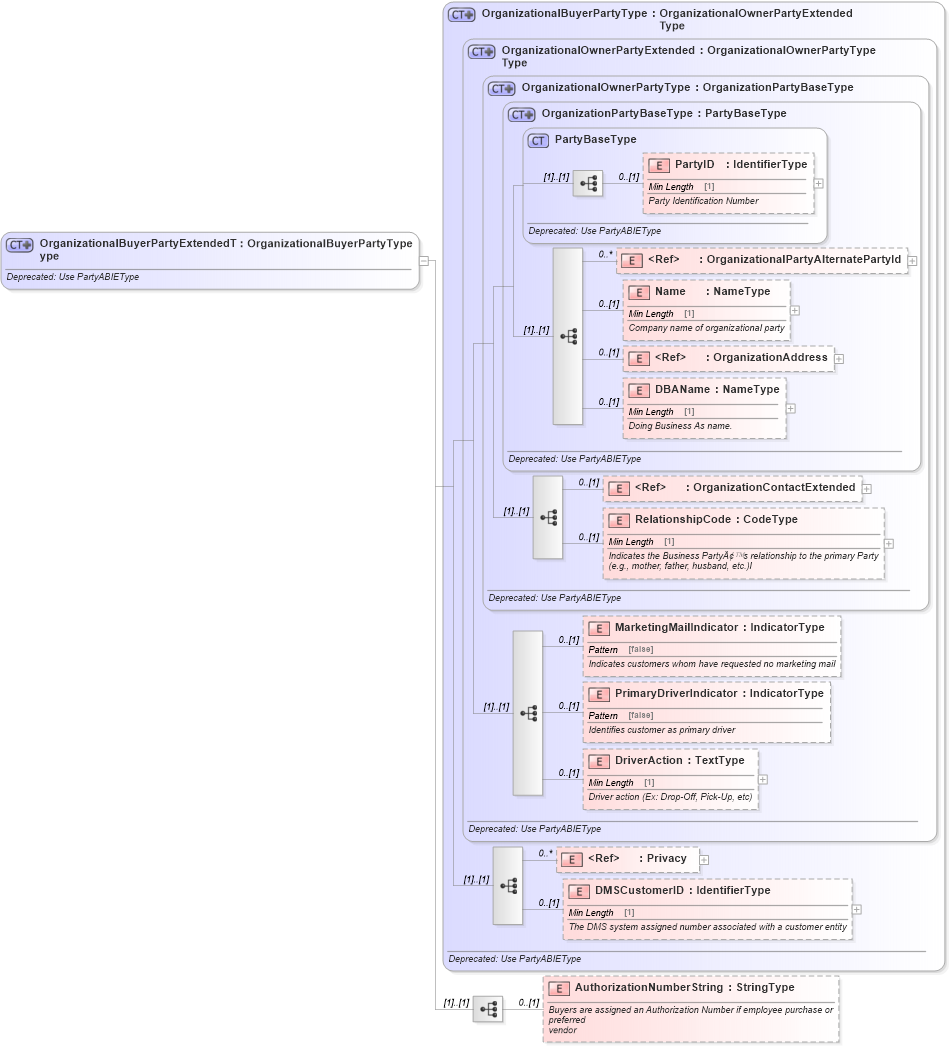Click the CT icon on OrganizationalOwnerPartyTypeExtended header

tap(479, 51)
